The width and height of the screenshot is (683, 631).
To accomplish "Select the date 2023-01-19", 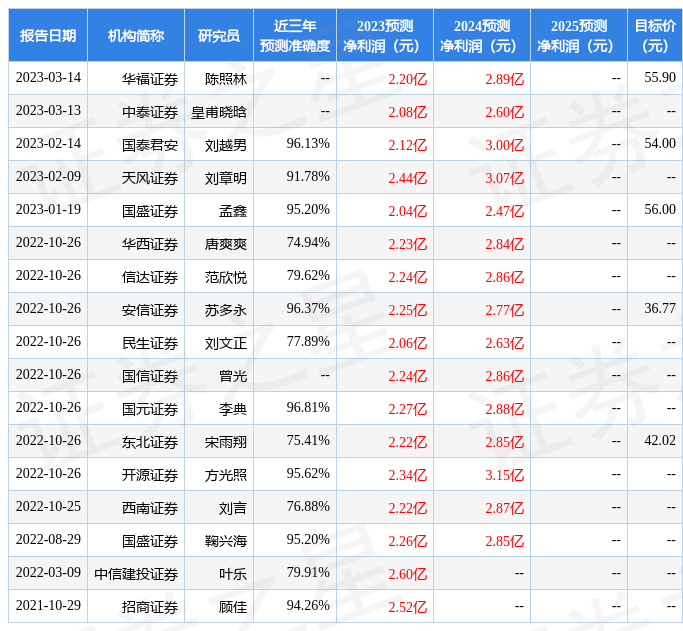I will point(48,209).
